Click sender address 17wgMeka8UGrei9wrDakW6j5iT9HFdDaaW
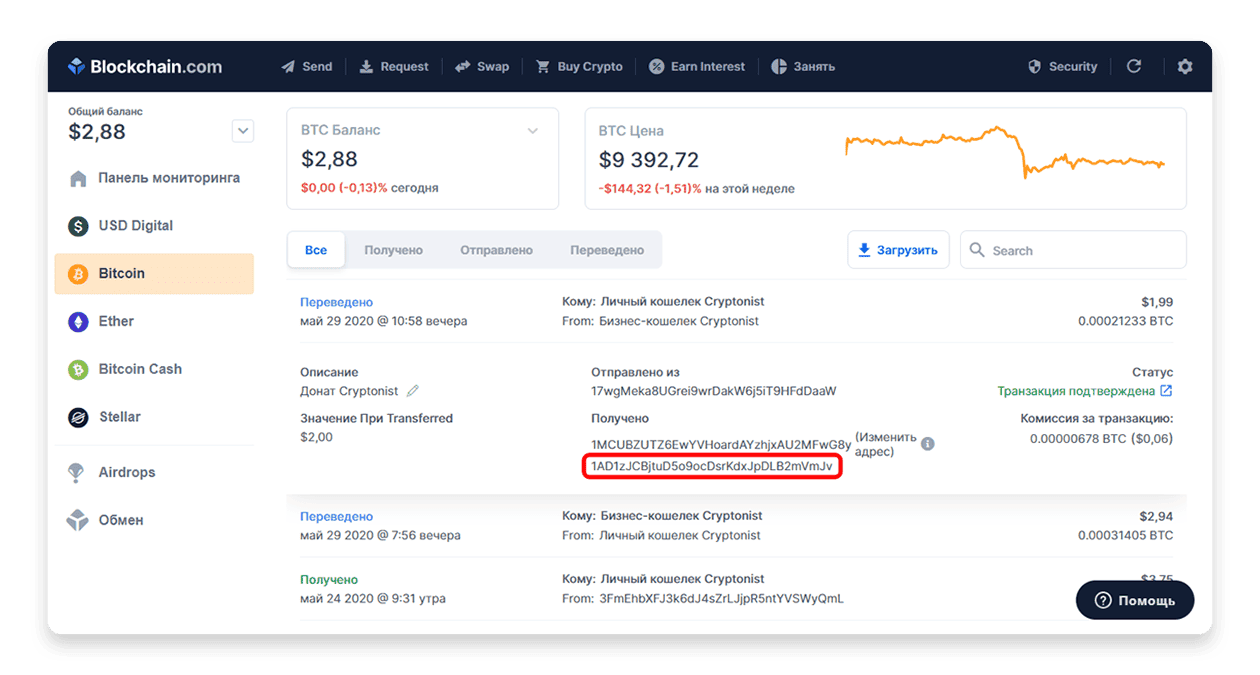The width and height of the screenshot is (1260, 675). 713,391
